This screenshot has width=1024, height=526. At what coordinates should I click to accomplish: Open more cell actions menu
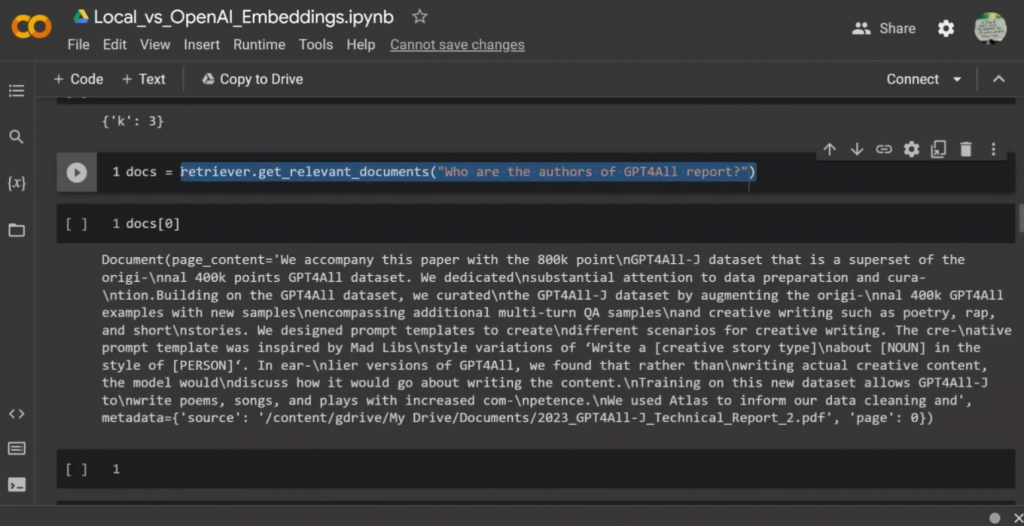tap(993, 149)
